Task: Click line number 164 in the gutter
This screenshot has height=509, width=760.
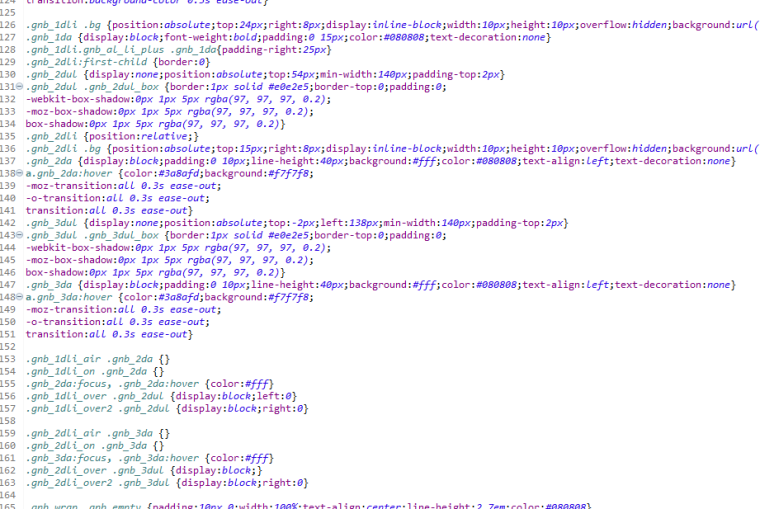Action: 8,495
